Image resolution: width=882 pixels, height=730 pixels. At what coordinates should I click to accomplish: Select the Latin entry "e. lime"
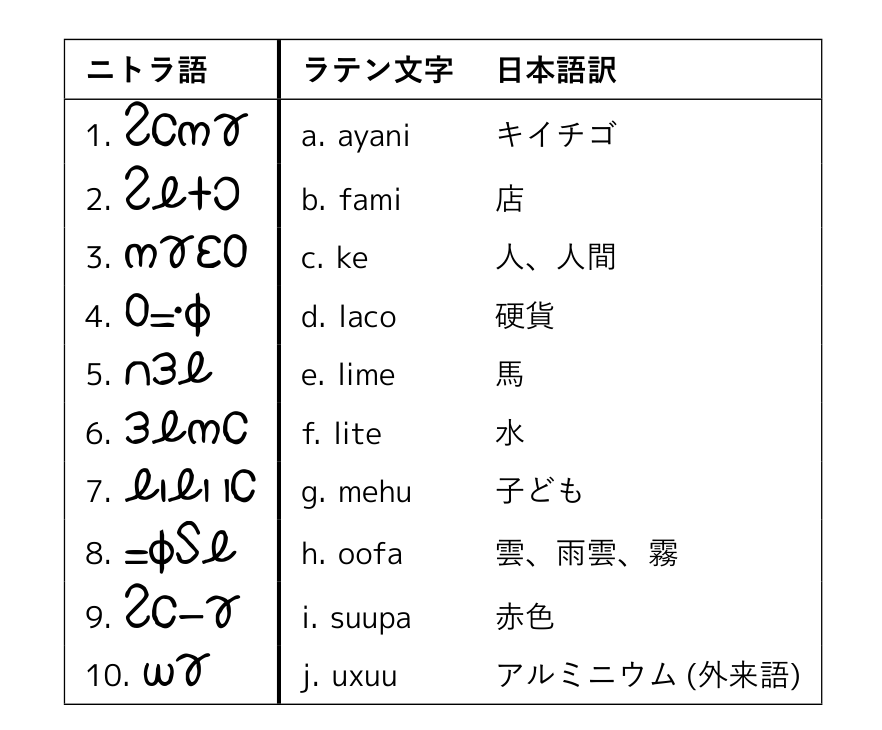(x=347, y=375)
